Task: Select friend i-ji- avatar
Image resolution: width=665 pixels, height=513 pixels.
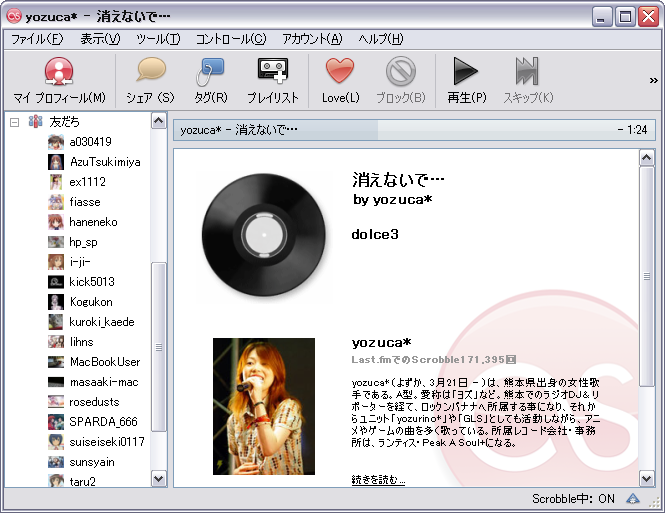Action: pos(56,262)
